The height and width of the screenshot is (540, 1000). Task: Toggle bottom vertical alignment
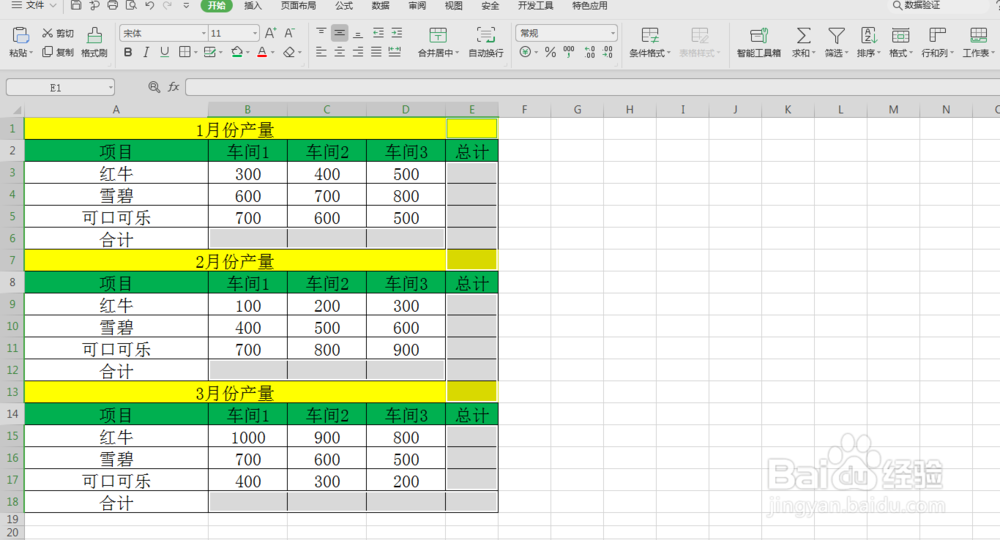358,33
